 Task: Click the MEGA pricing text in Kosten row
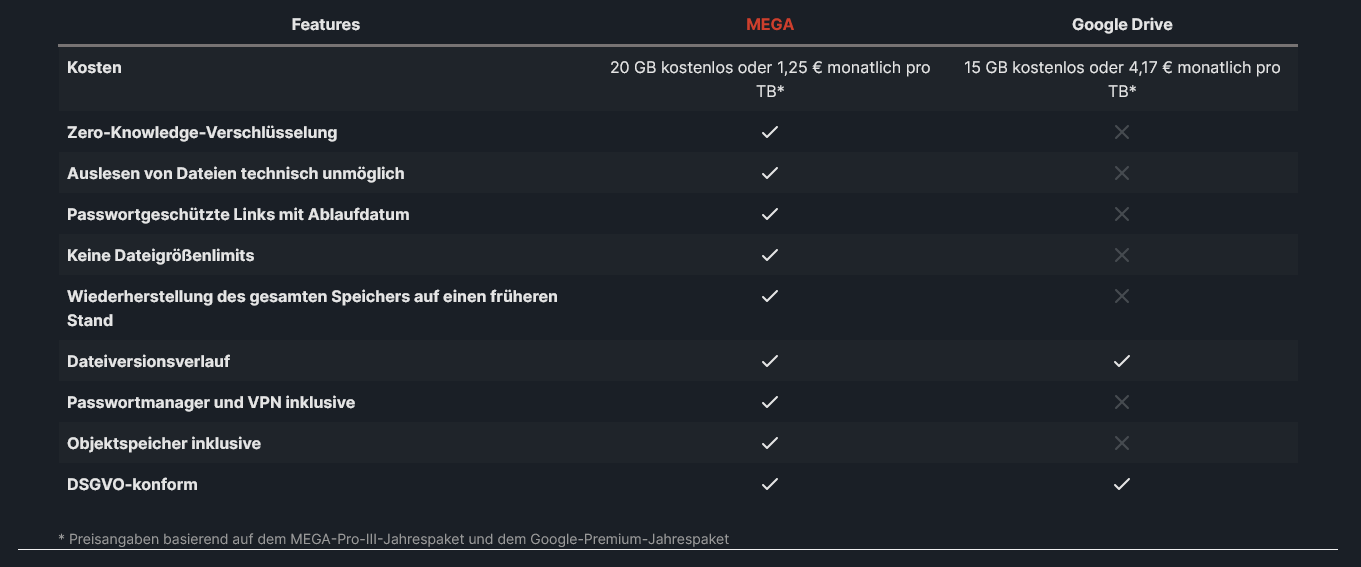tap(770, 79)
